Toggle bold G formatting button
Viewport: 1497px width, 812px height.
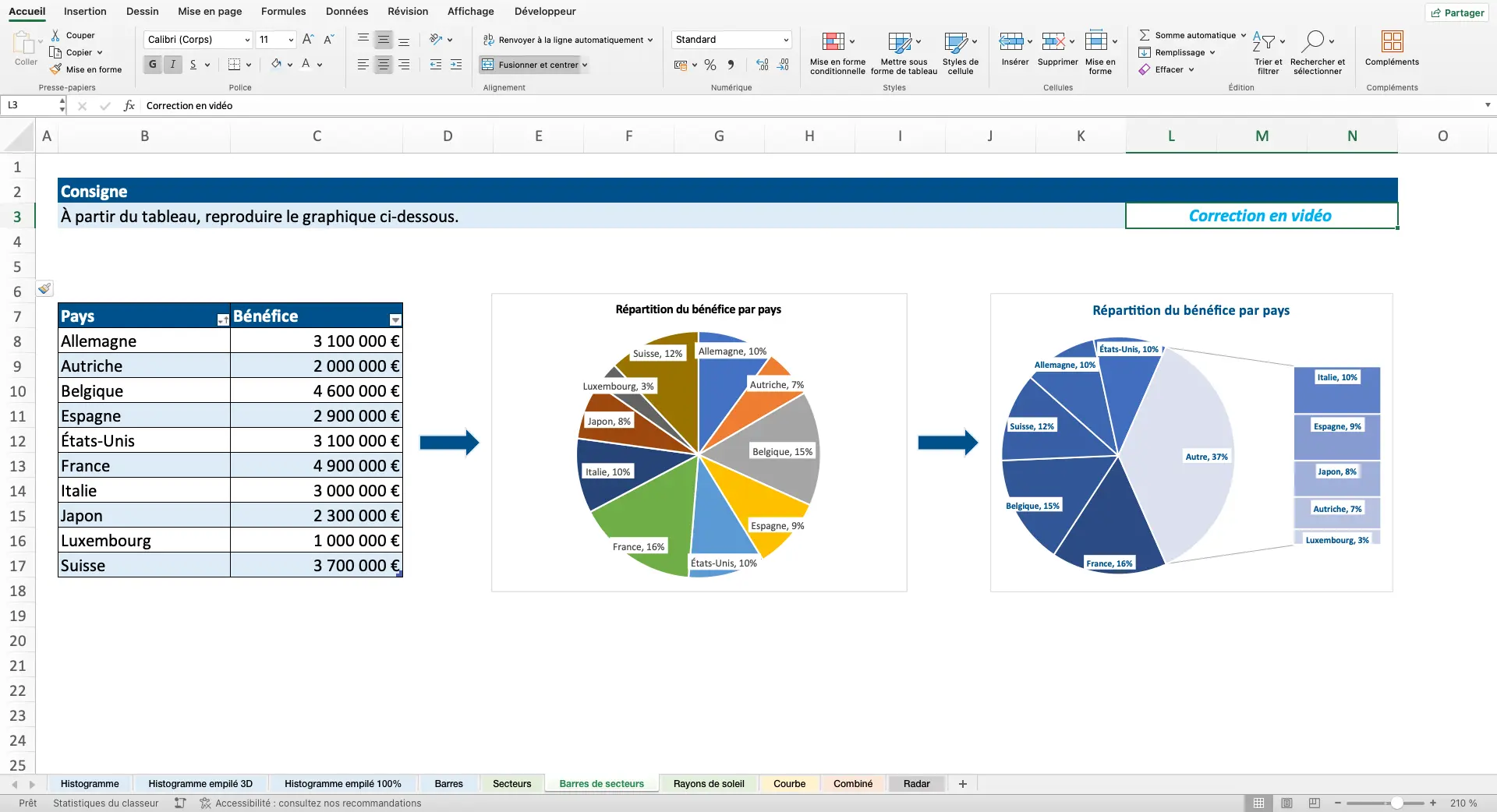pos(153,65)
